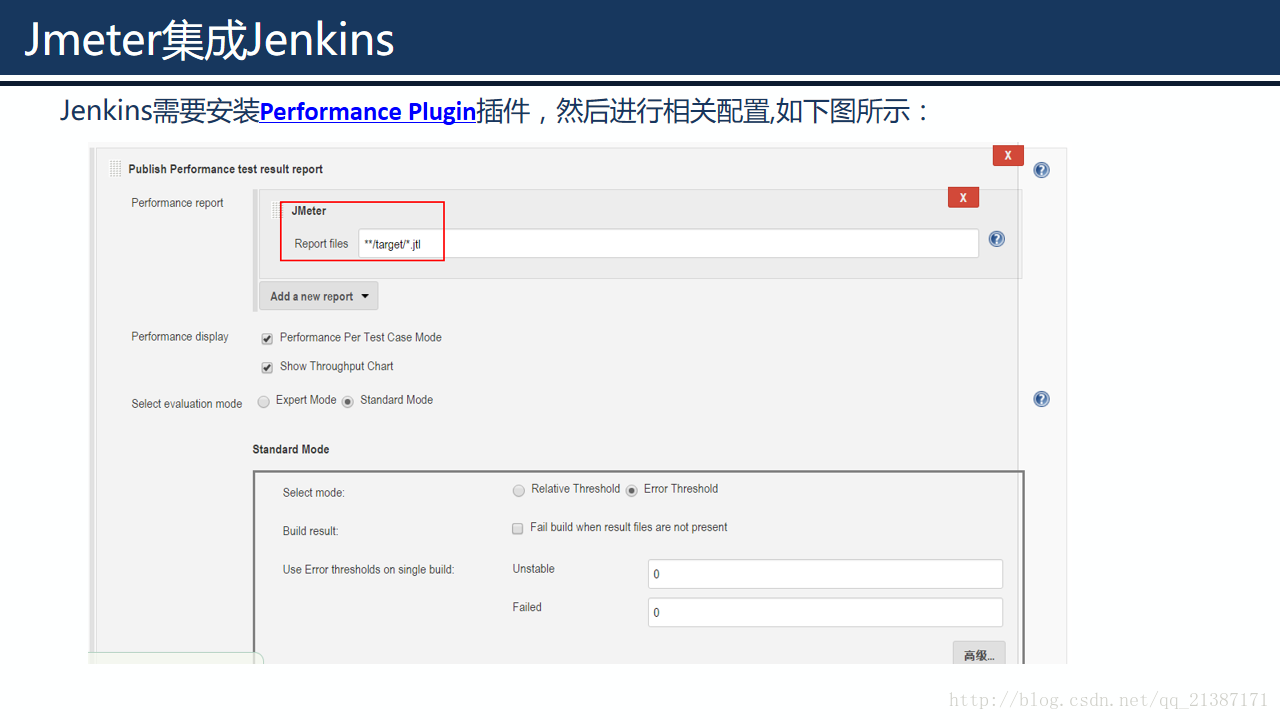The image size is (1280, 720).
Task: Toggle Show Throughput Chart checkbox
Action: coord(267,368)
